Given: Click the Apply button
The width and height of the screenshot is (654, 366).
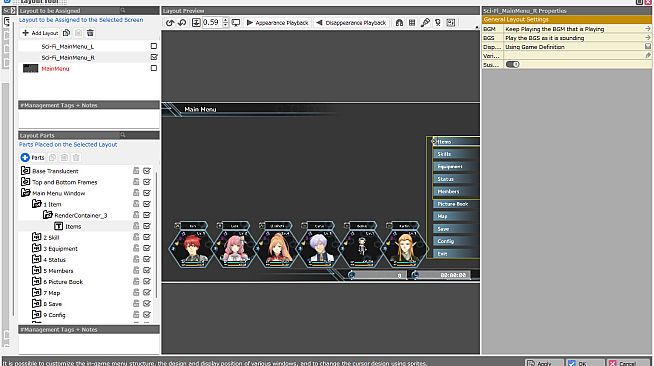Looking at the screenshot, I should coord(544,362).
